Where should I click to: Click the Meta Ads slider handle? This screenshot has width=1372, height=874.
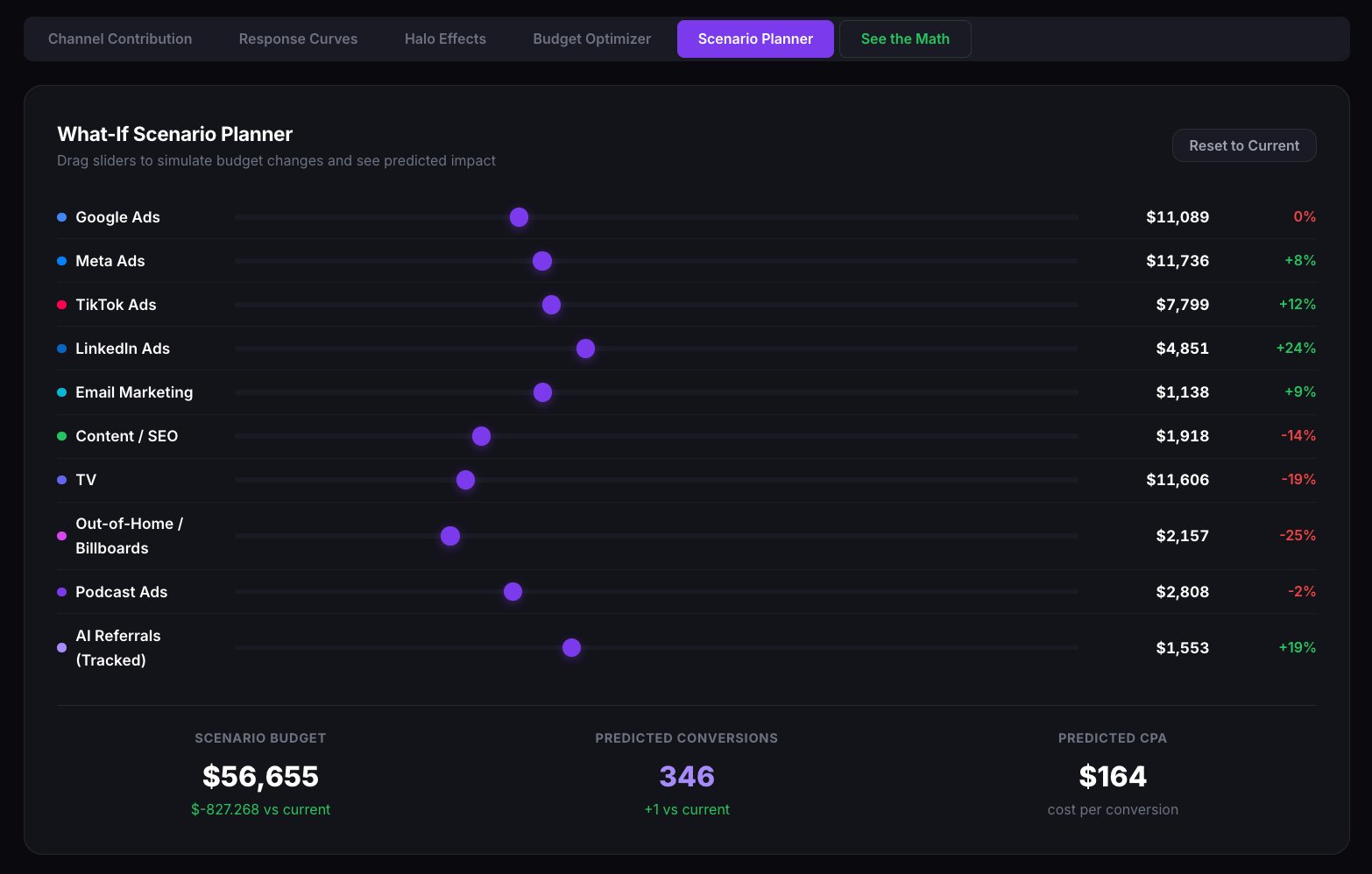(542, 261)
